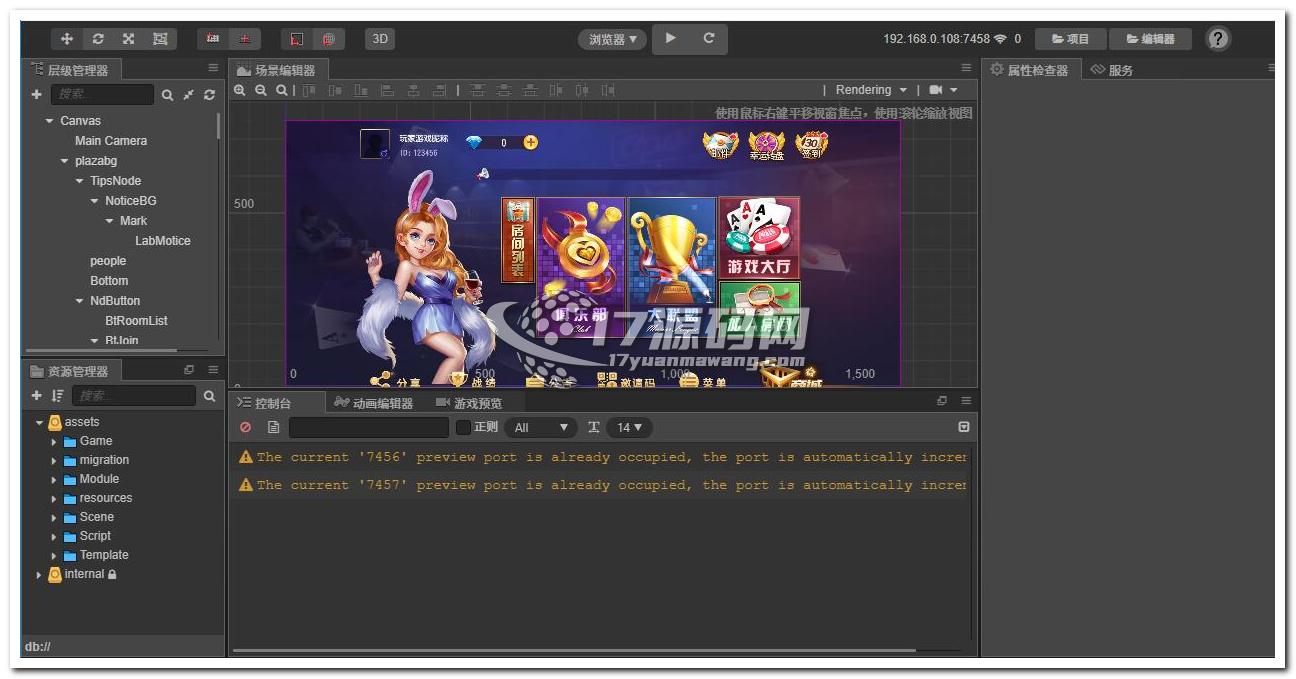Clear the console log output

pos(246,427)
